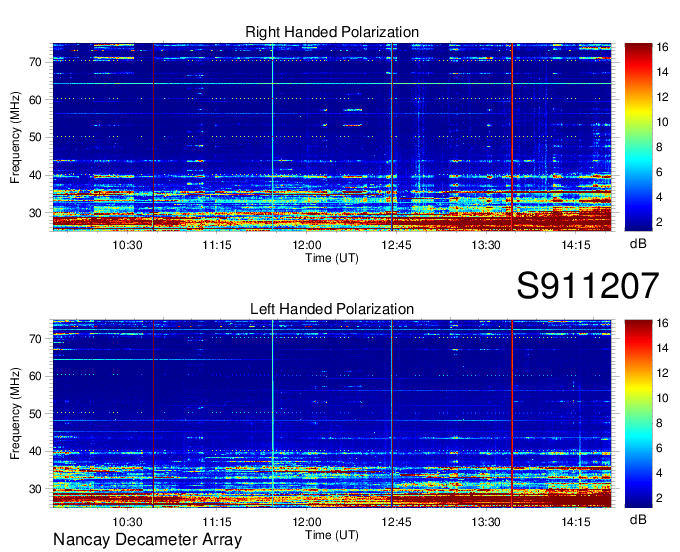Click the 40 MHz tick of Left Handed plot
Viewport: 680px width, 552px height.
click(x=36, y=452)
